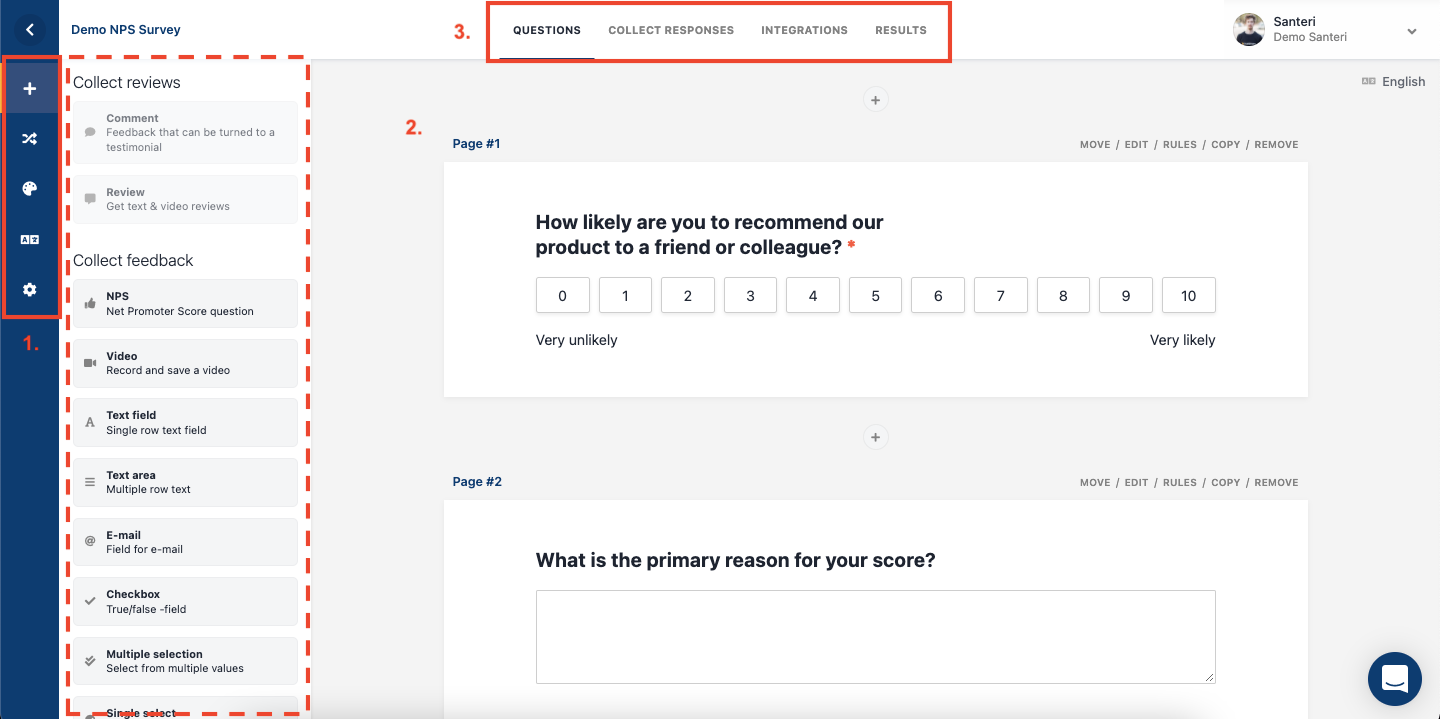Add a Text area element
The image size is (1440, 719).
(185, 482)
